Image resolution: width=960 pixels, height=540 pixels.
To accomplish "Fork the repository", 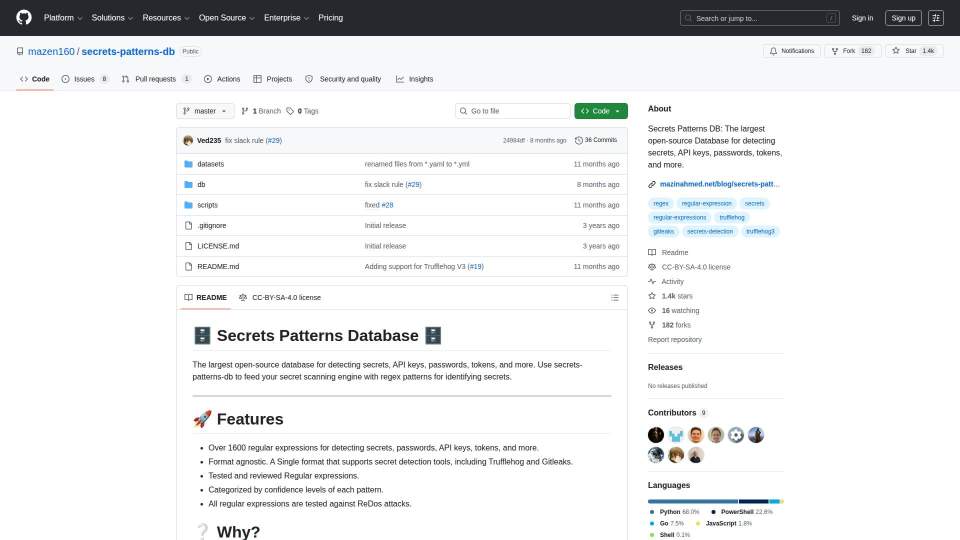I will [852, 51].
